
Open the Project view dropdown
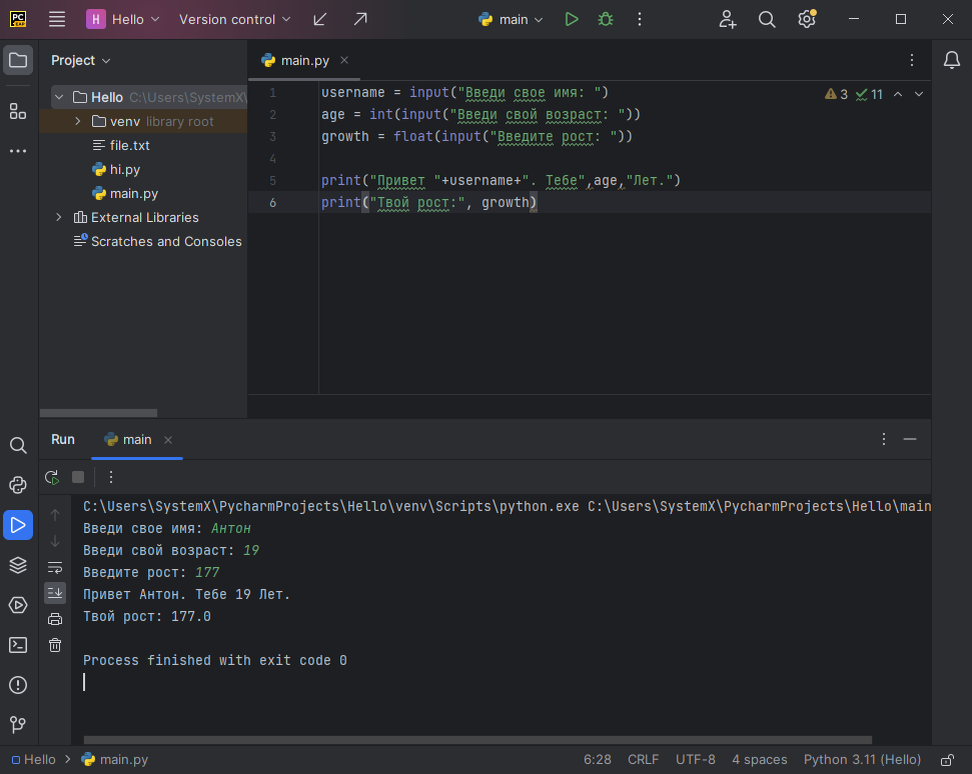click(81, 60)
